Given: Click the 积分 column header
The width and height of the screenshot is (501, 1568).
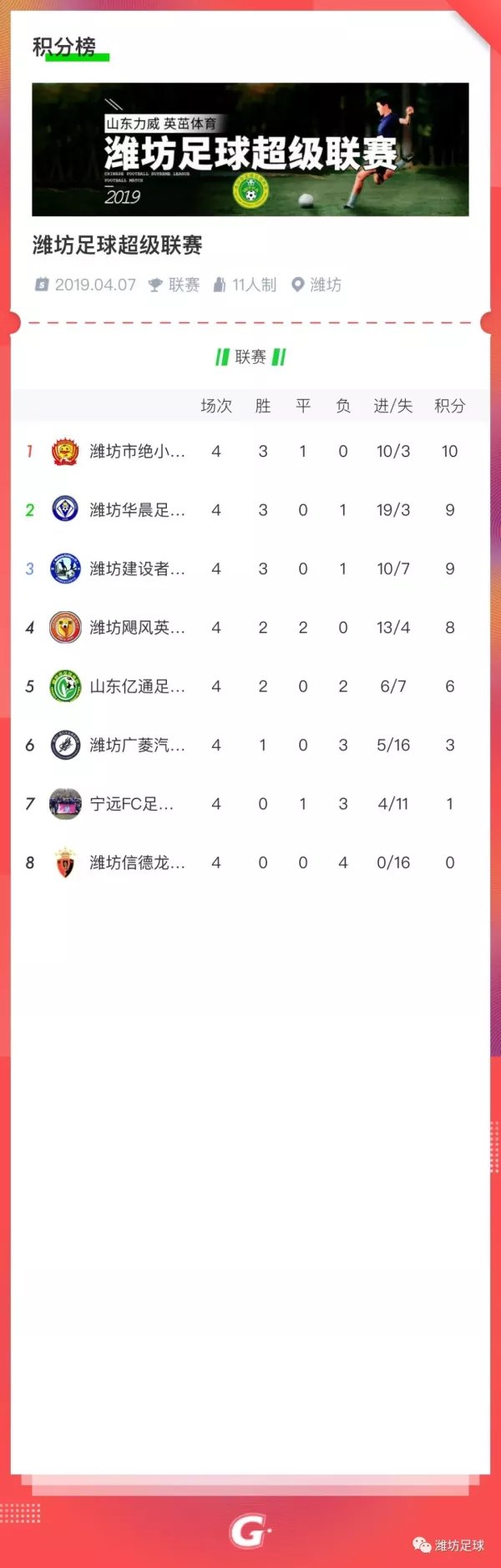Looking at the screenshot, I should coord(449,406).
